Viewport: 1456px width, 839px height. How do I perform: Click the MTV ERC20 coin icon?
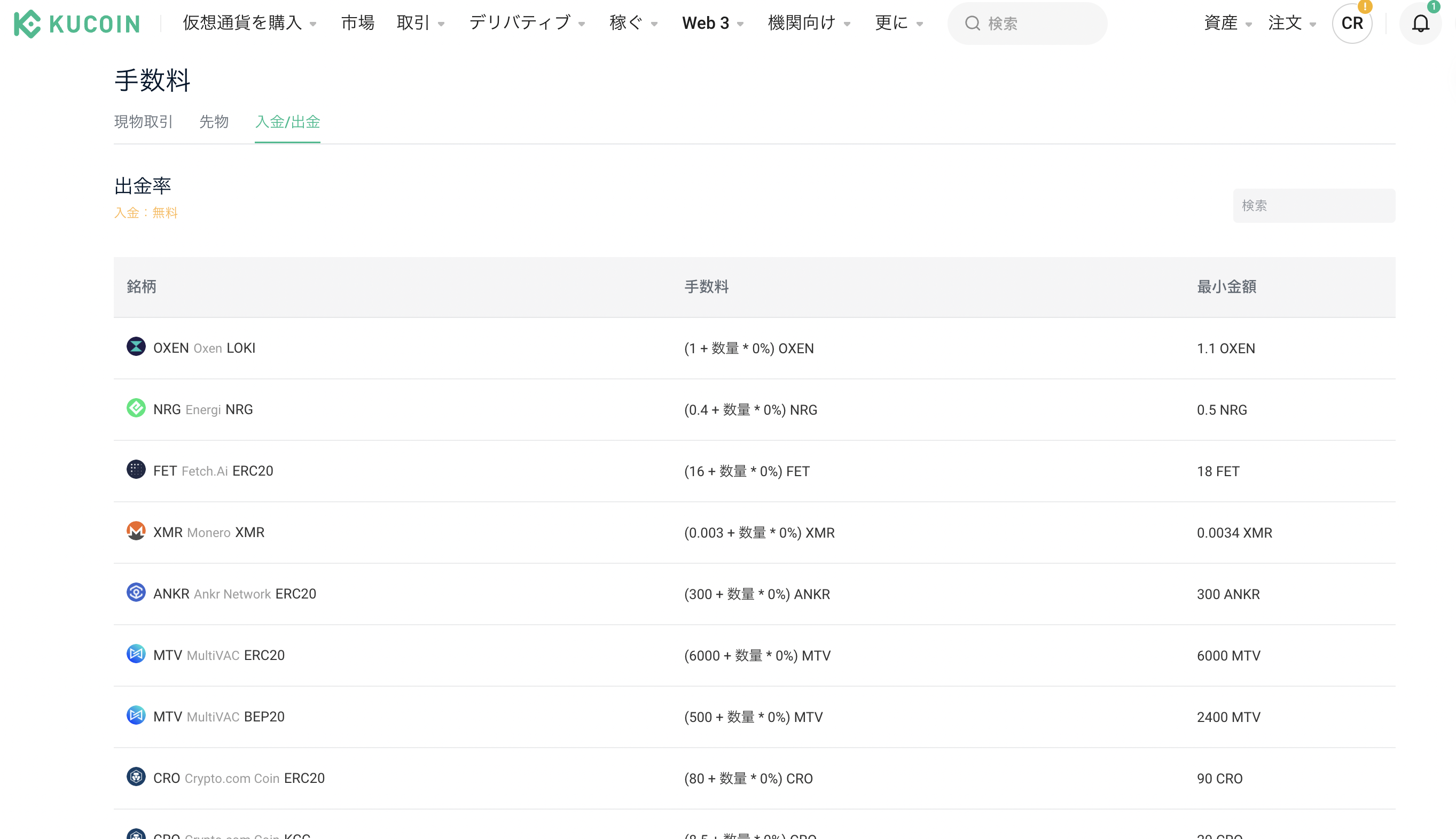click(136, 654)
